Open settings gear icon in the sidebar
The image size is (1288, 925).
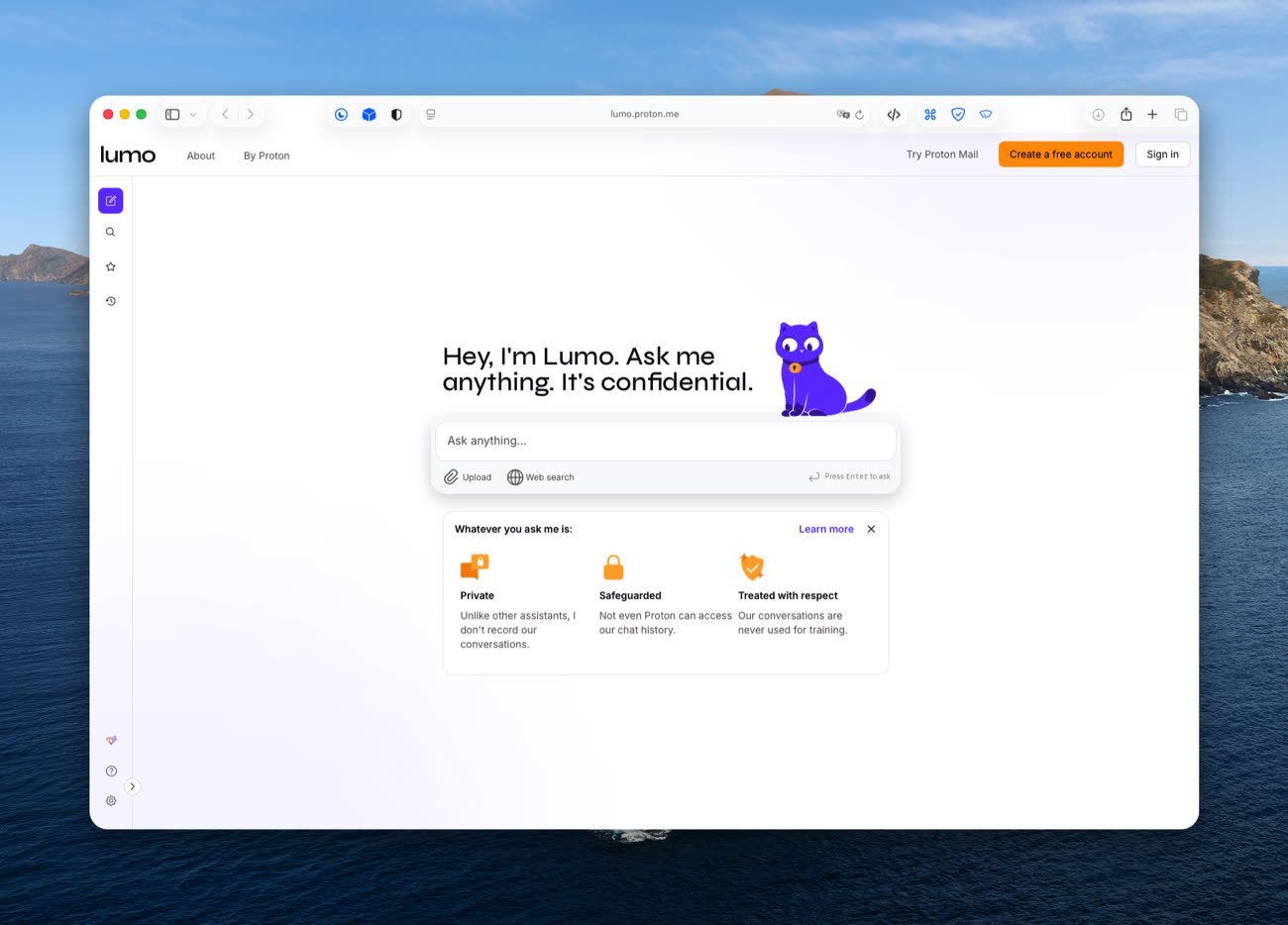(x=111, y=801)
